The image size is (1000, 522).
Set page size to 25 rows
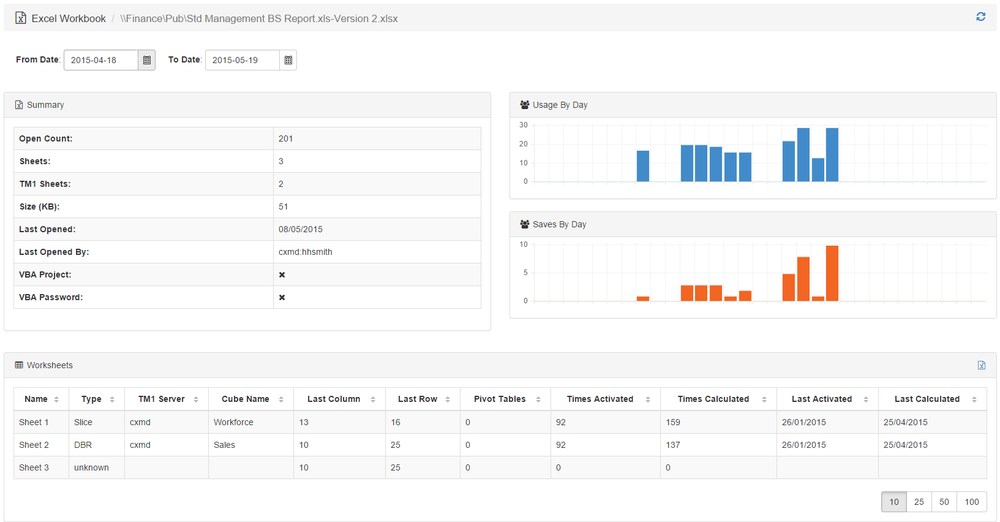[x=918, y=501]
